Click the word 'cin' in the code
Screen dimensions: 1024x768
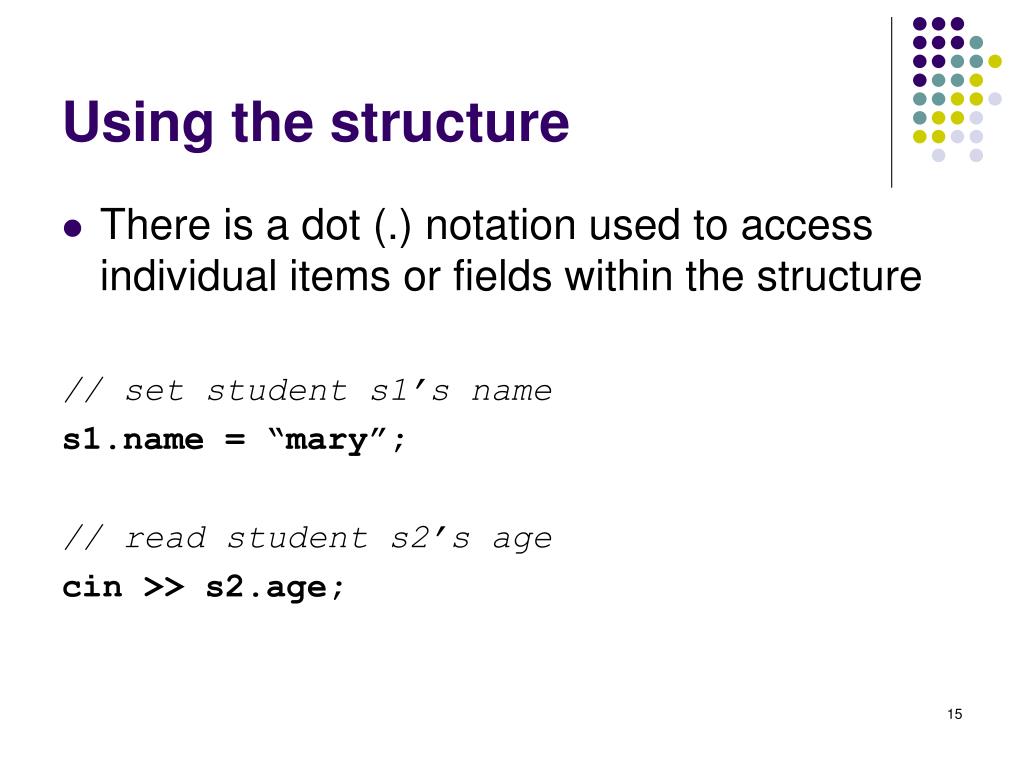pyautogui.click(x=92, y=587)
